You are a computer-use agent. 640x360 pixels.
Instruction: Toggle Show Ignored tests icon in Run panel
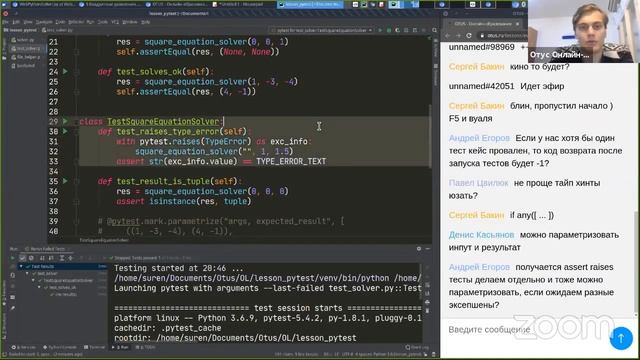pos(31,258)
